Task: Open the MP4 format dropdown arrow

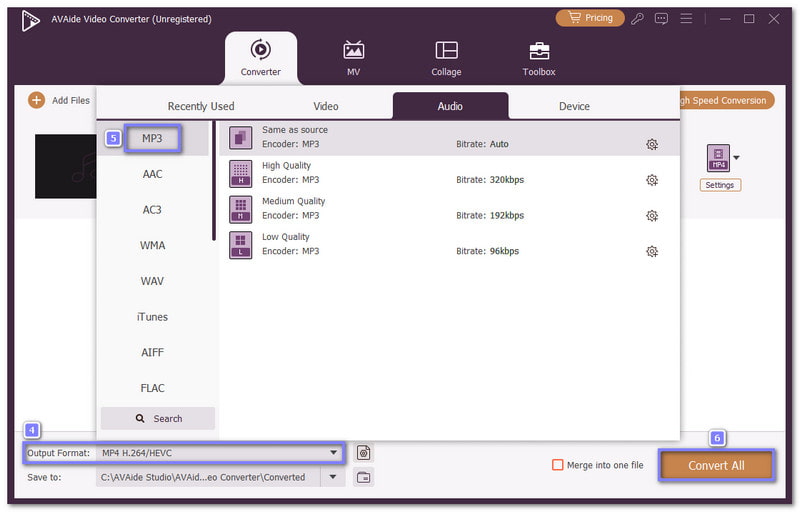Action: (737, 157)
